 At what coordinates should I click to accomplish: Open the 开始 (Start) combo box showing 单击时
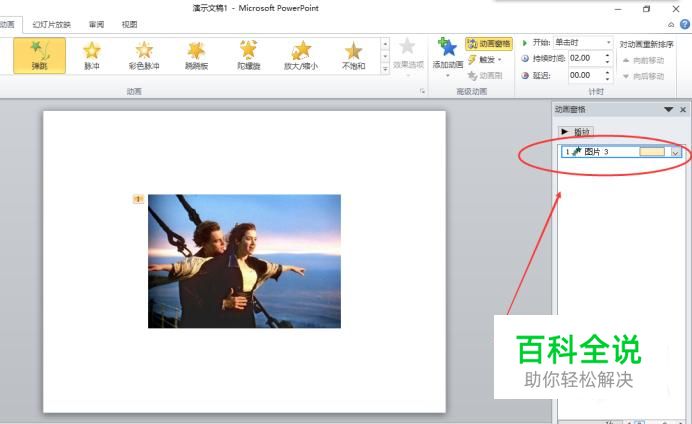tap(583, 43)
